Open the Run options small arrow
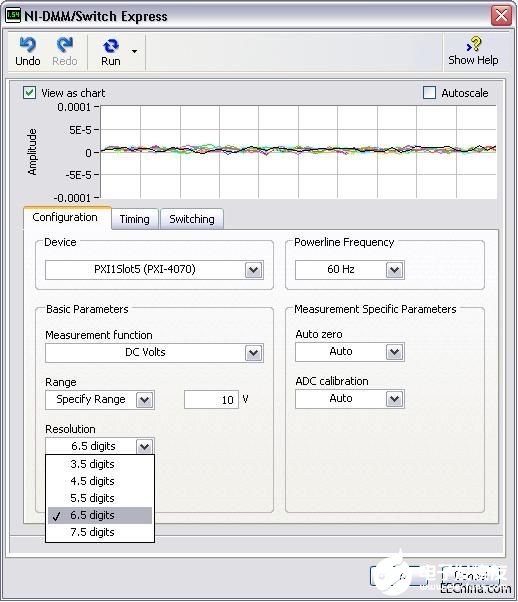The height and width of the screenshot is (602, 518). pos(134,51)
